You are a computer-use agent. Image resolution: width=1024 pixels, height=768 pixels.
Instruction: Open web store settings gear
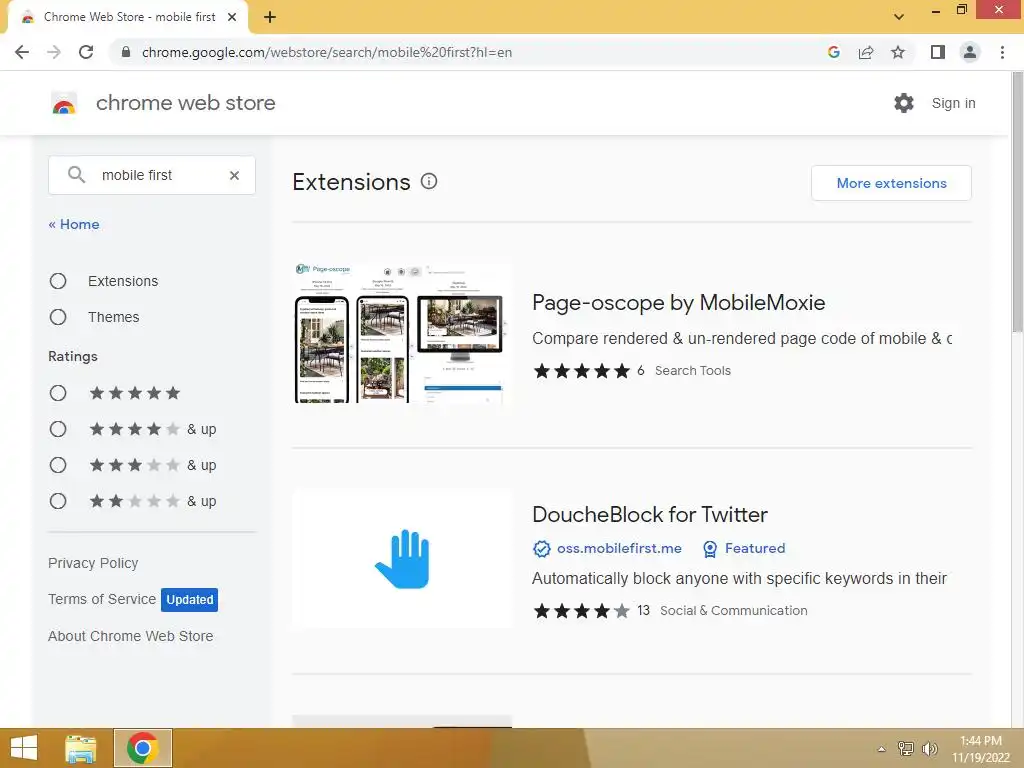[904, 103]
